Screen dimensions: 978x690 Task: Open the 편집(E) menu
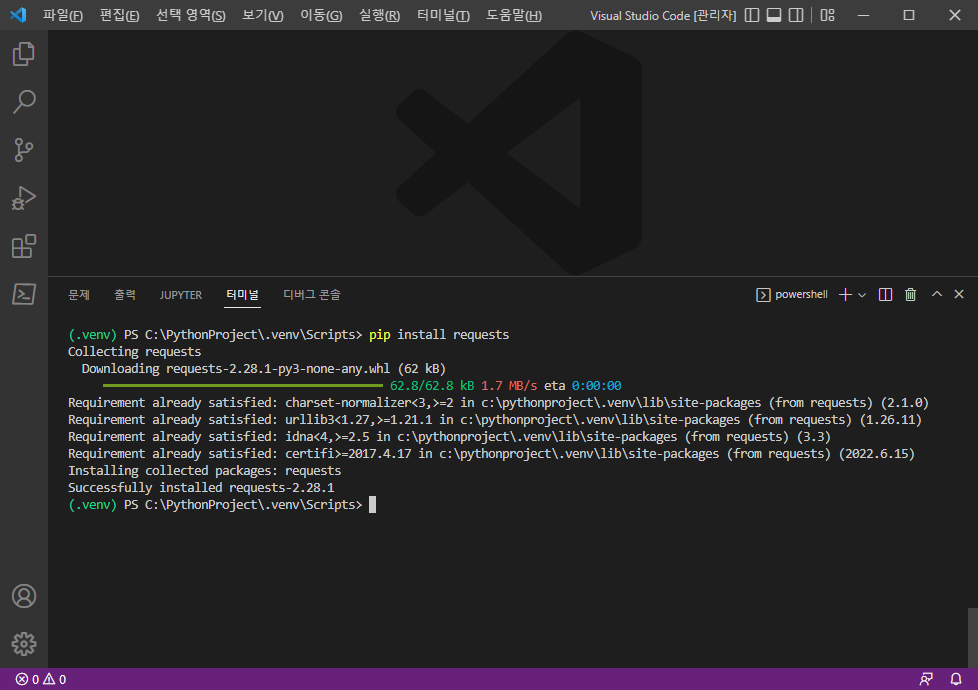[119, 15]
